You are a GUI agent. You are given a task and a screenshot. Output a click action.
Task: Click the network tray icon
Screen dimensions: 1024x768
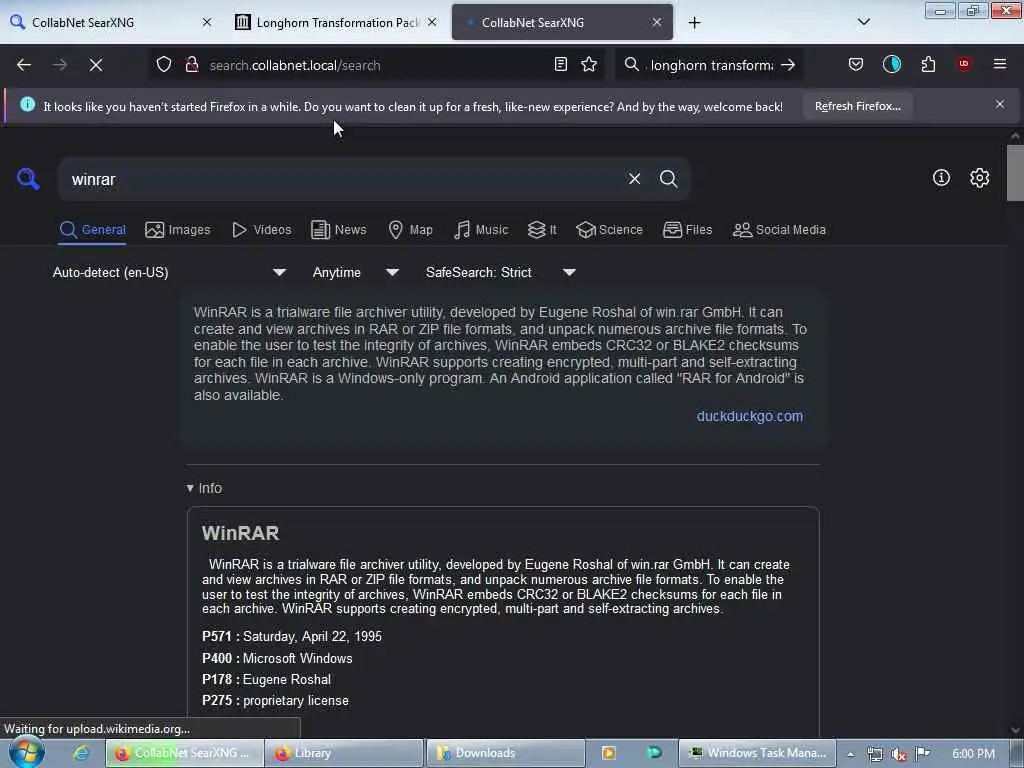tap(875, 754)
